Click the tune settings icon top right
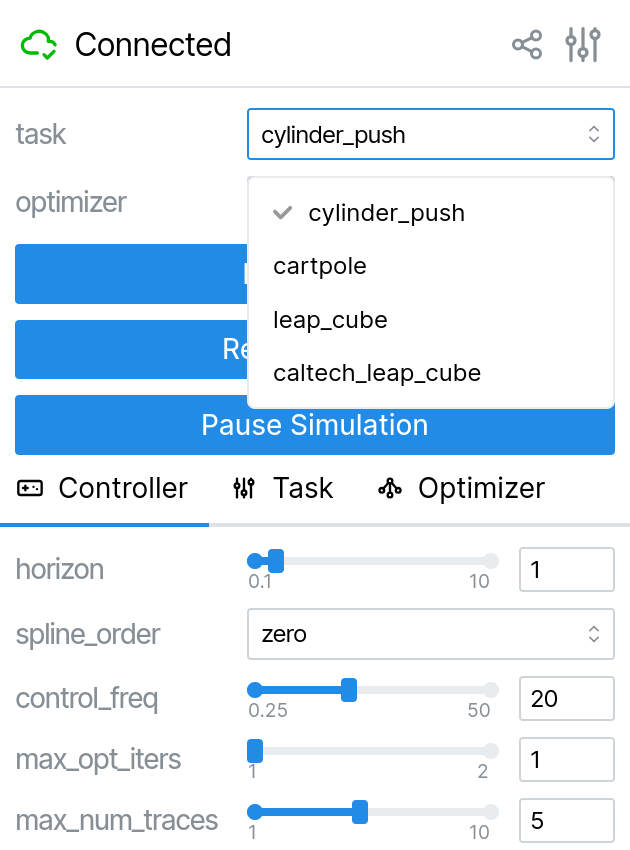Screen dimensions: 630x850 click(583, 44)
